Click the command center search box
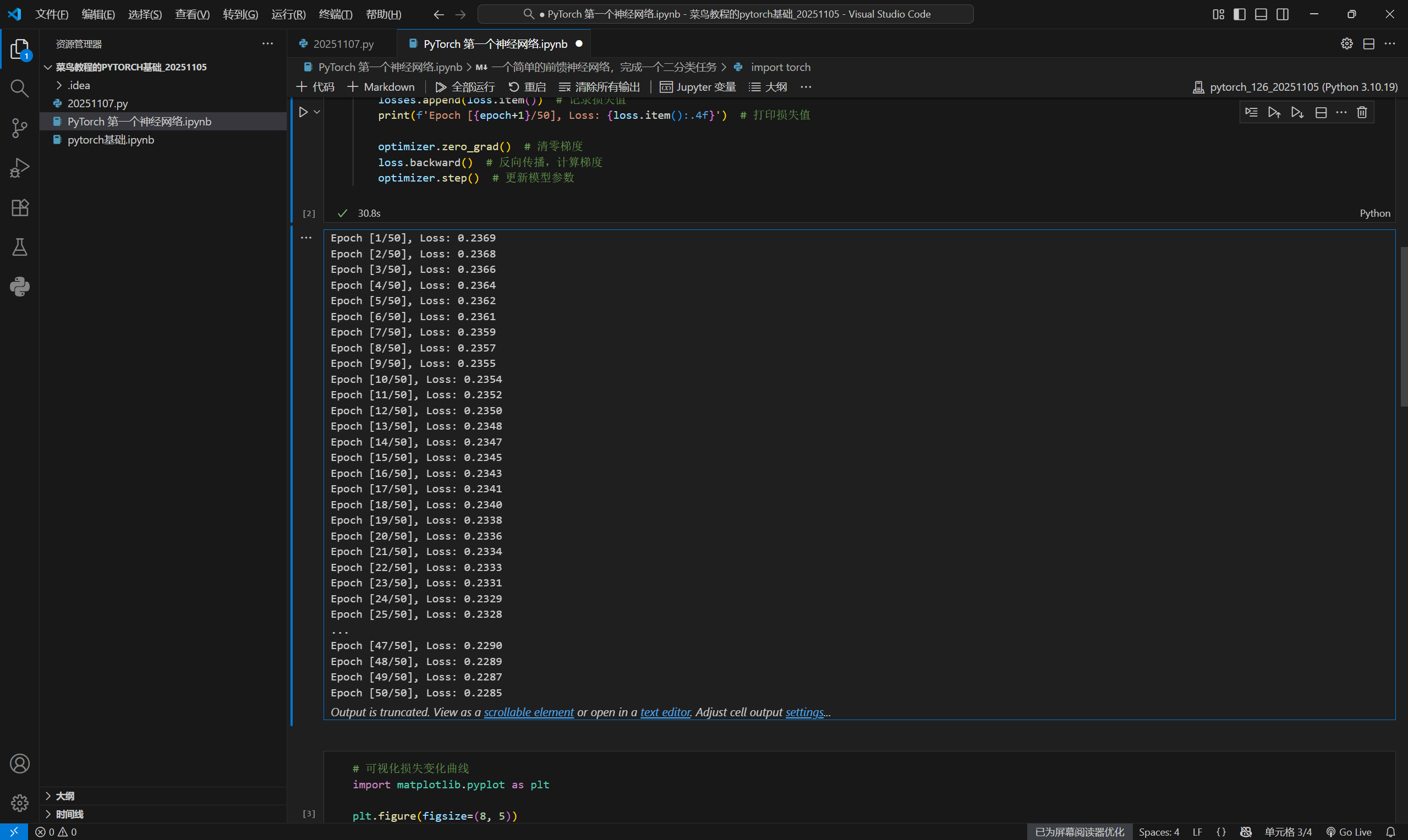 coord(725,14)
